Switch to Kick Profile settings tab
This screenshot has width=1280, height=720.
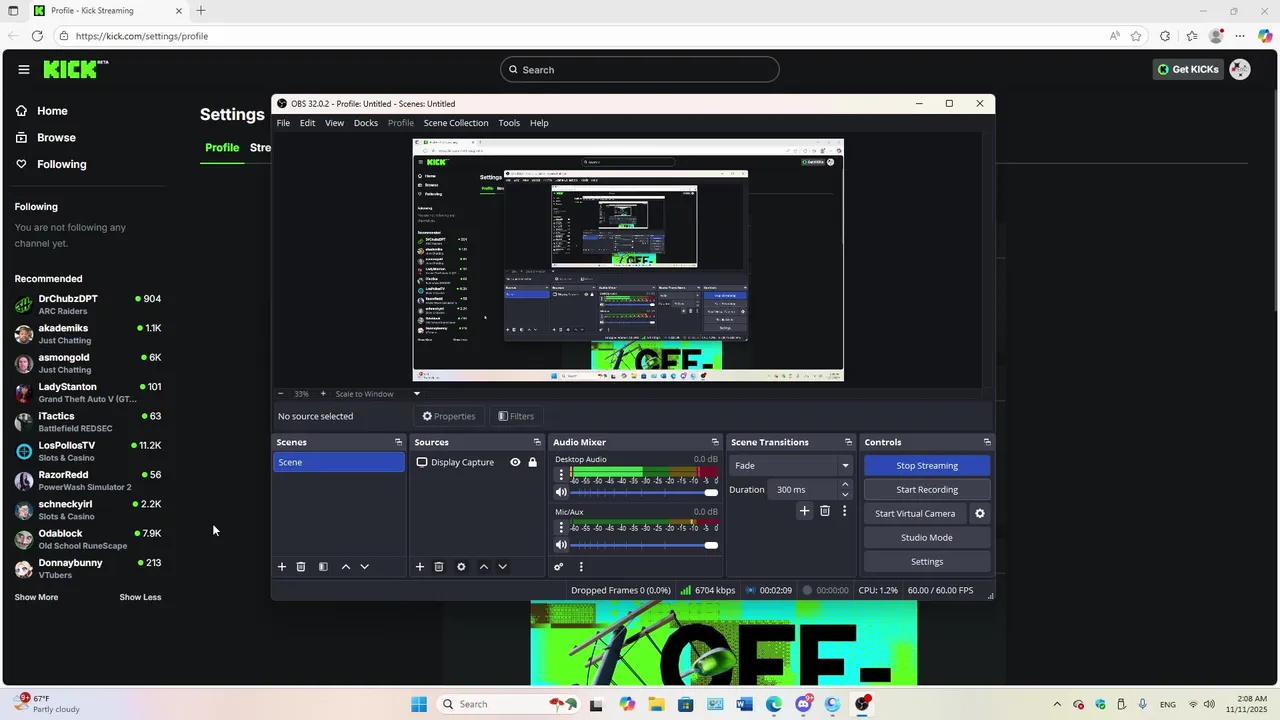(222, 148)
